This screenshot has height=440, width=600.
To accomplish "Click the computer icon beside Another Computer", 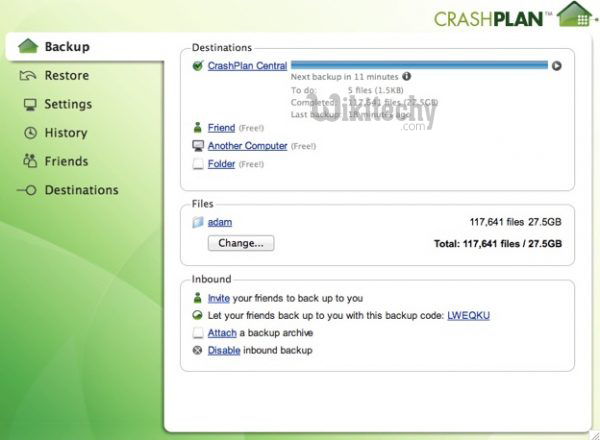I will click(x=198, y=145).
